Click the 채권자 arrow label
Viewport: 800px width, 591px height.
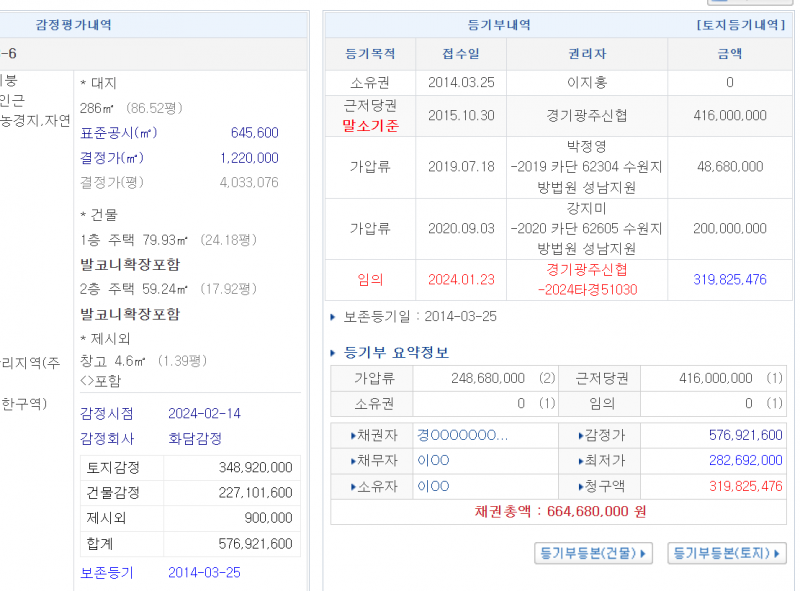point(373,436)
